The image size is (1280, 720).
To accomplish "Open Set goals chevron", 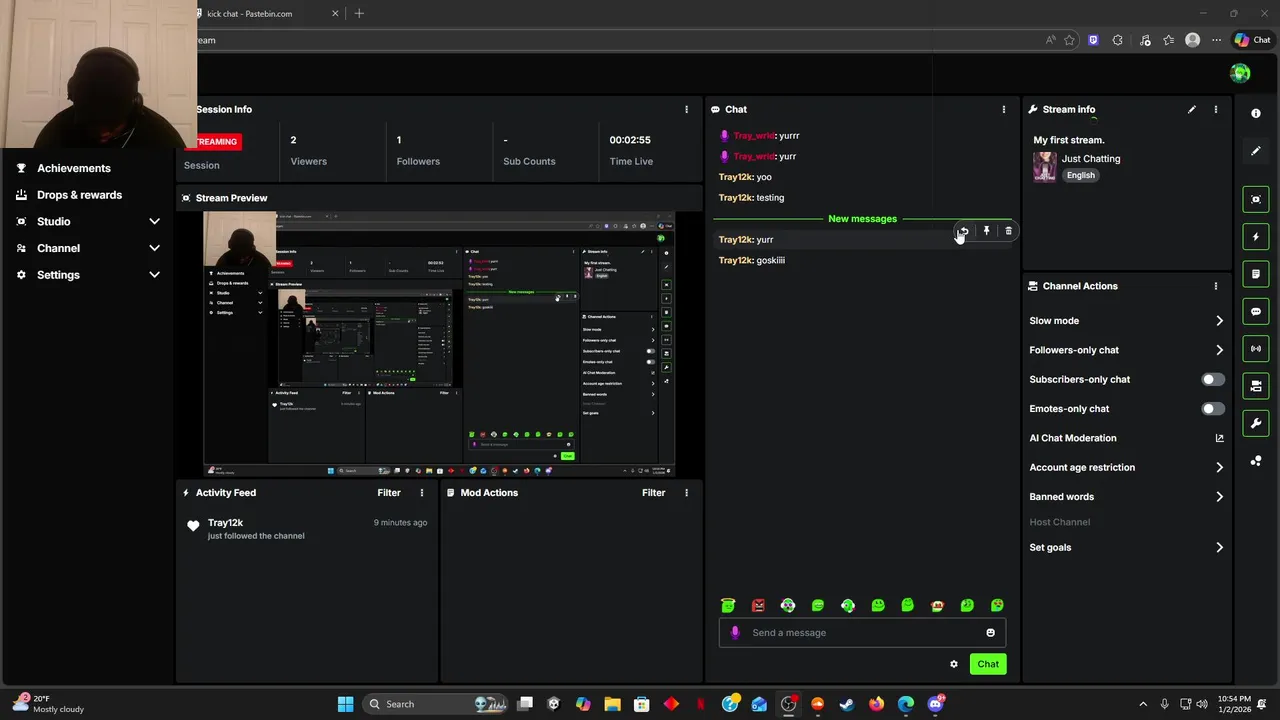I will tap(1219, 548).
